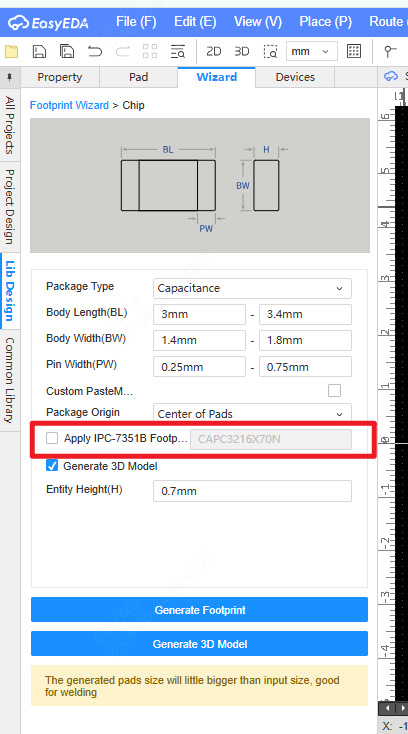Click the Undo arrow icon

tap(95, 51)
